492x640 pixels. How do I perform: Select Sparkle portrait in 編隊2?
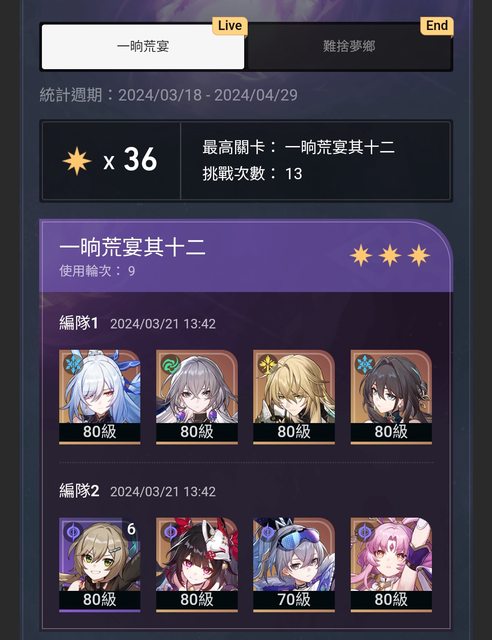point(197,565)
